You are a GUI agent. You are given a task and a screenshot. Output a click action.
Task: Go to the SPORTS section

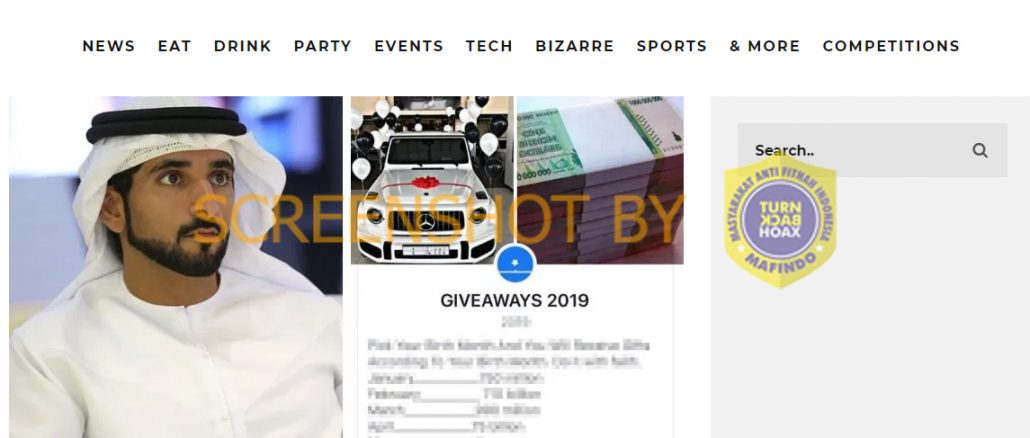coord(672,46)
